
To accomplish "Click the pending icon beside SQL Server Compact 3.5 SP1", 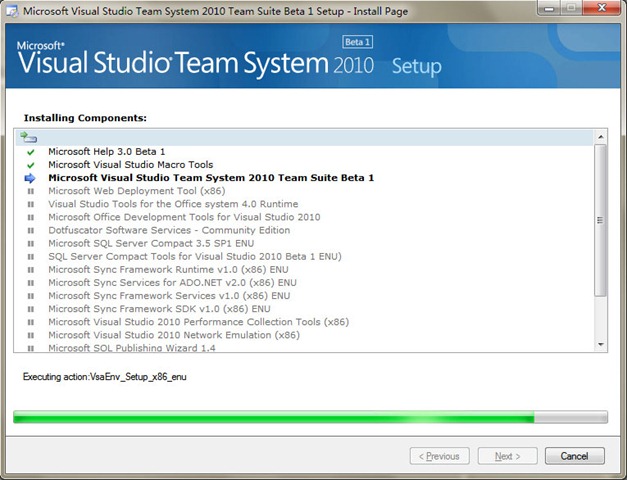I will pos(30,244).
